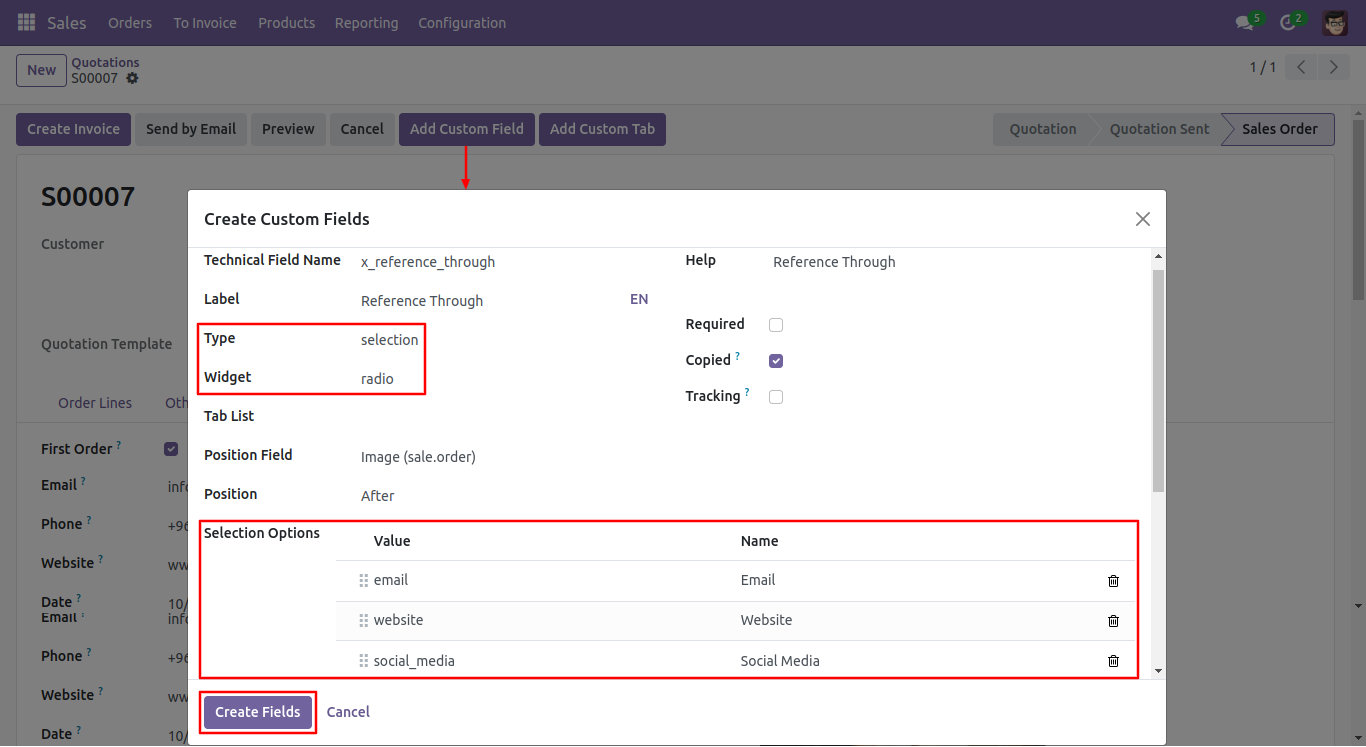Click the Email name cell
Screen dimensions: 1366x747
pos(758,580)
